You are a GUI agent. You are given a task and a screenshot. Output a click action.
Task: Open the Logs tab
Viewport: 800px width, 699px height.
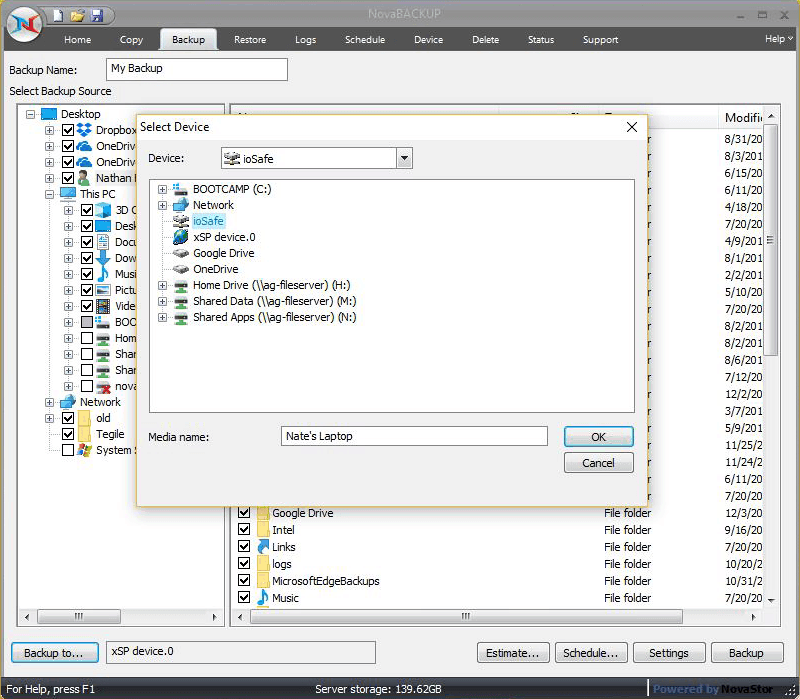[306, 40]
